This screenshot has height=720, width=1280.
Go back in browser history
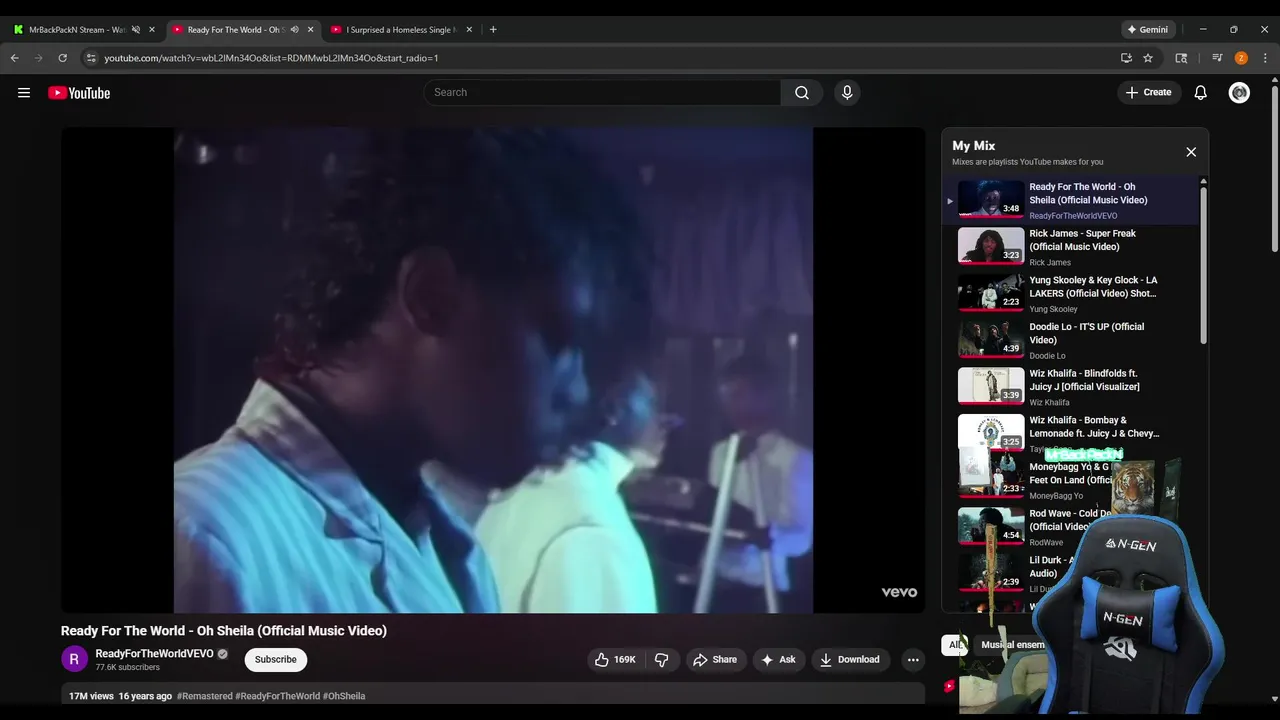(15, 58)
